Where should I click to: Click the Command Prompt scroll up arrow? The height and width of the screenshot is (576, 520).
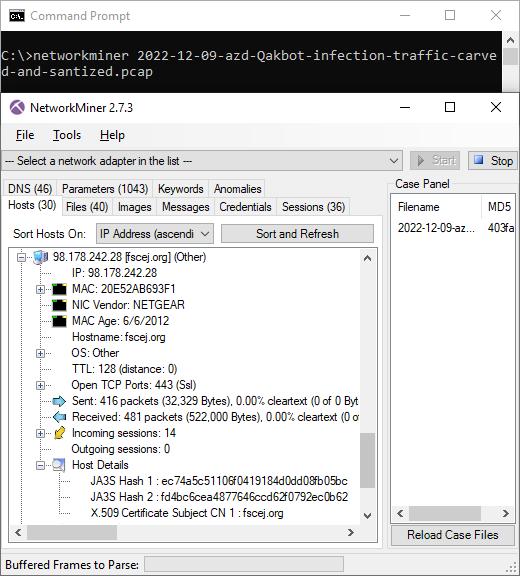pos(510,40)
